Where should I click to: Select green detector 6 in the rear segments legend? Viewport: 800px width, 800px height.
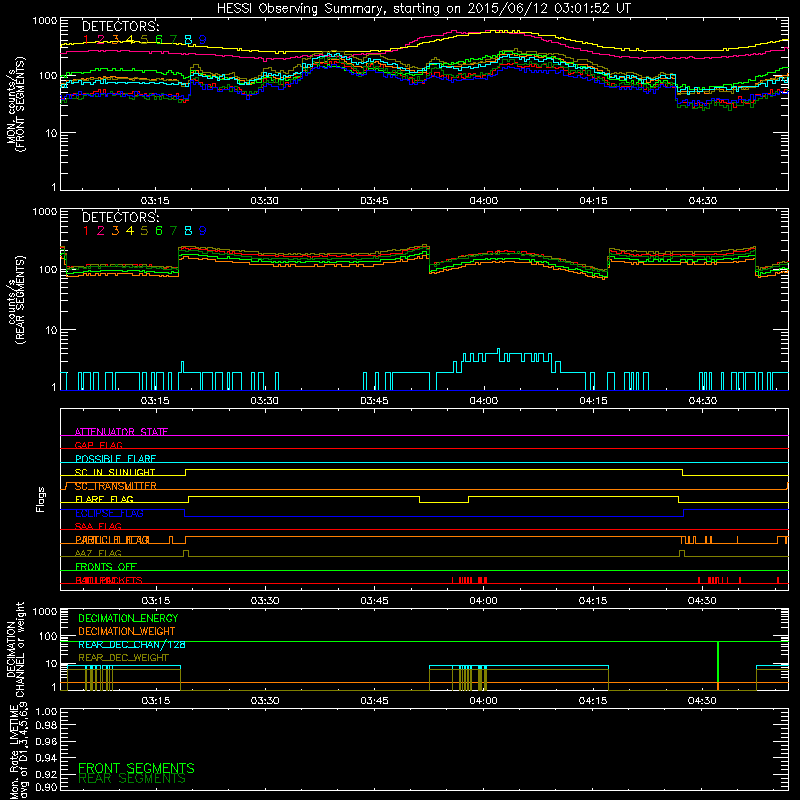(x=159, y=231)
